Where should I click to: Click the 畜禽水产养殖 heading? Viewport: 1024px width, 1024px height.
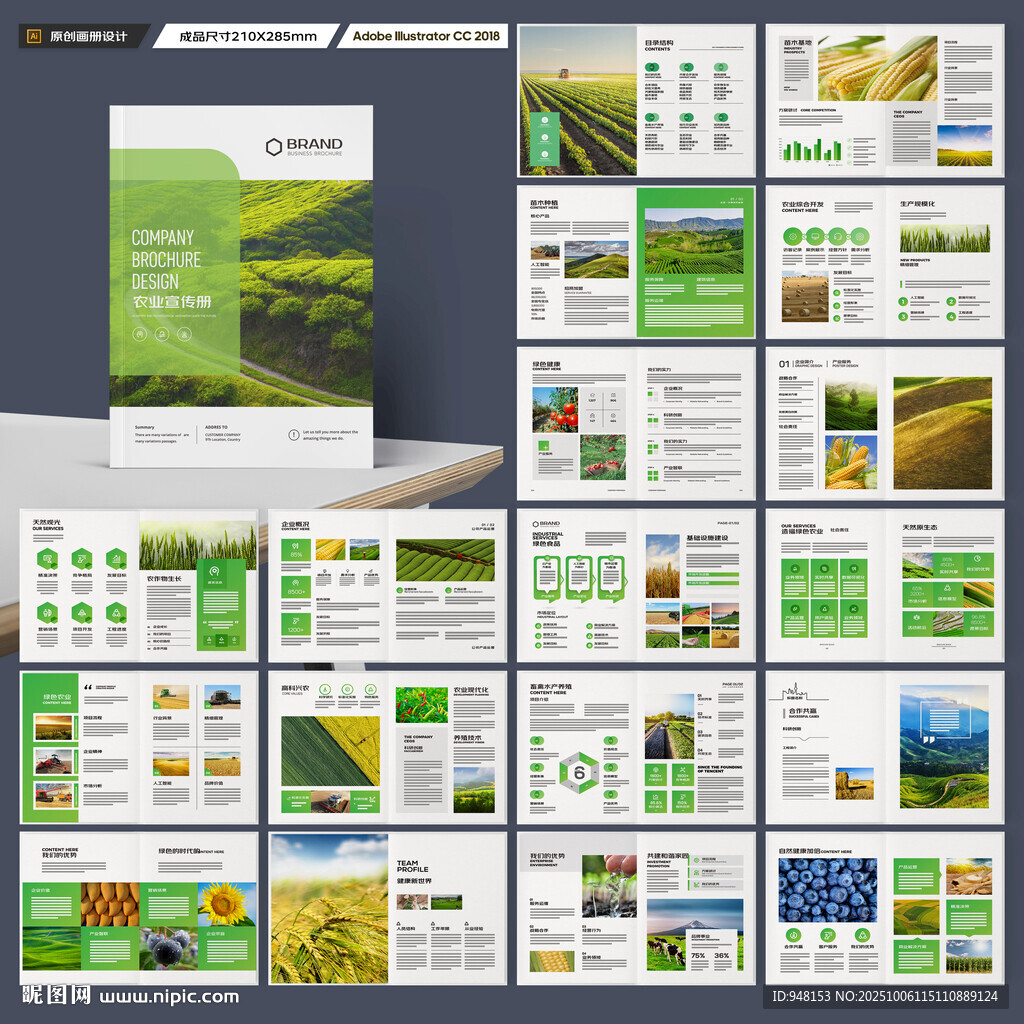pyautogui.click(x=551, y=687)
